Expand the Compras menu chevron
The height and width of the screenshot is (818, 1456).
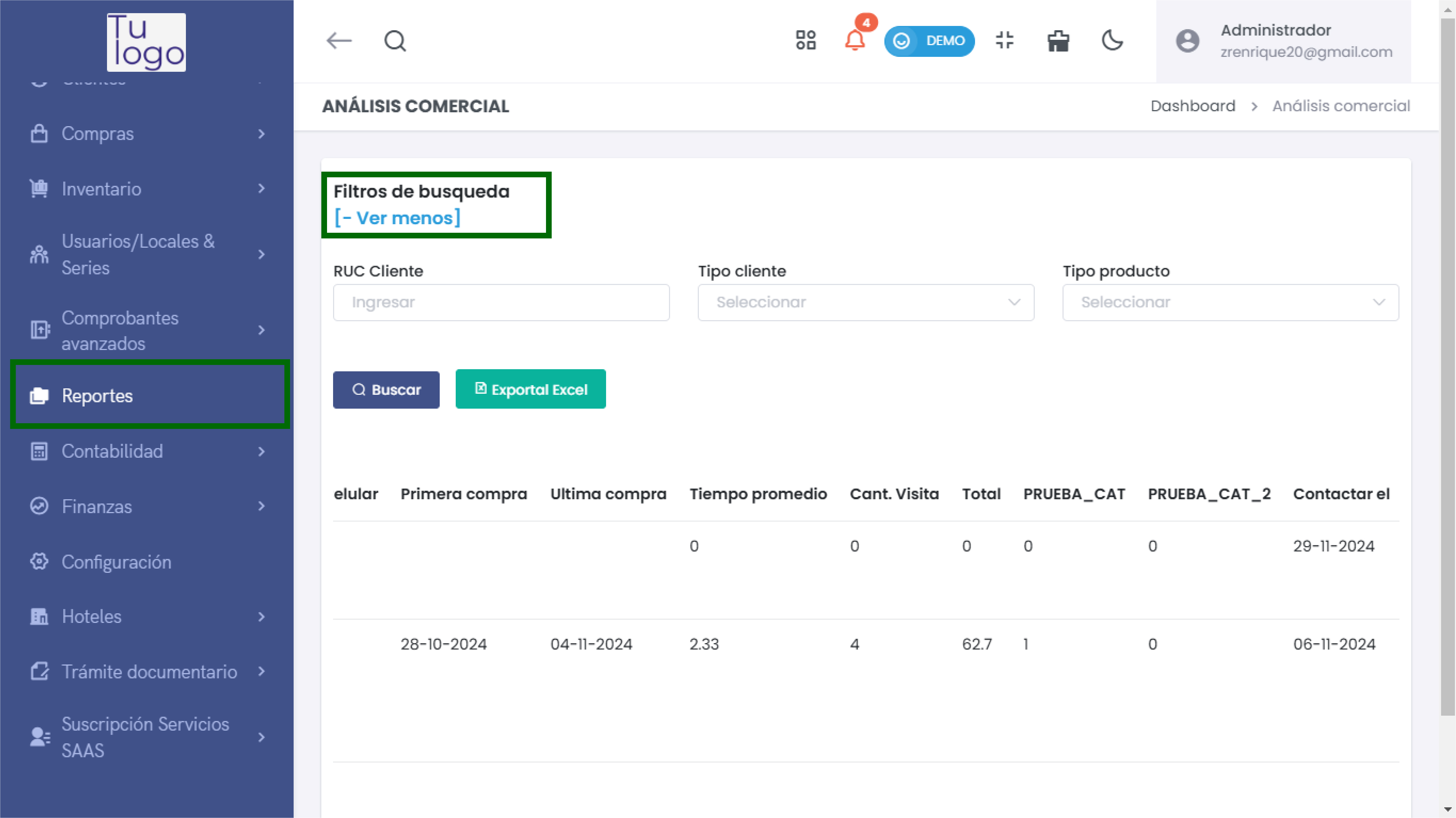261,134
